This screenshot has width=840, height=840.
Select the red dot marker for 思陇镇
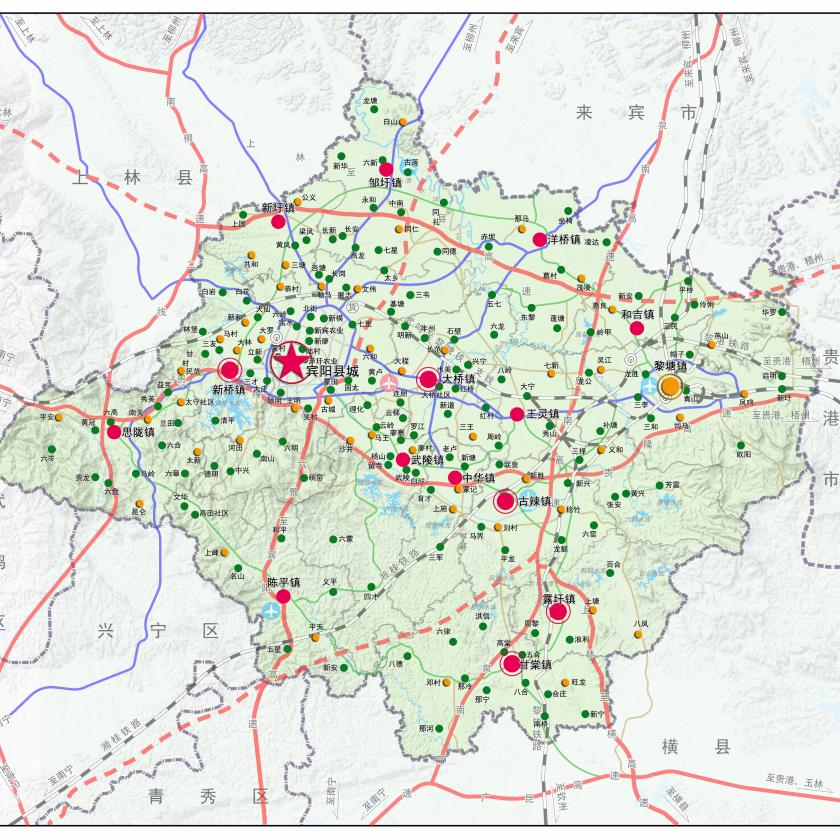[x=114, y=432]
